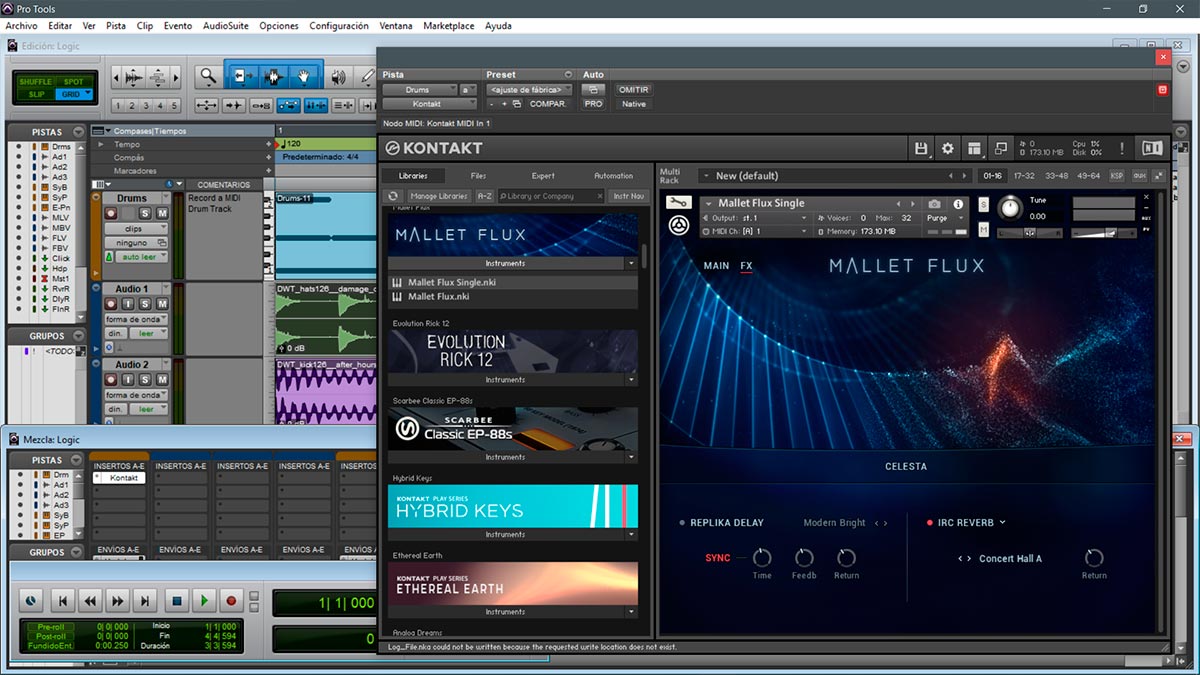Mute the Audio 1 track

(x=162, y=304)
